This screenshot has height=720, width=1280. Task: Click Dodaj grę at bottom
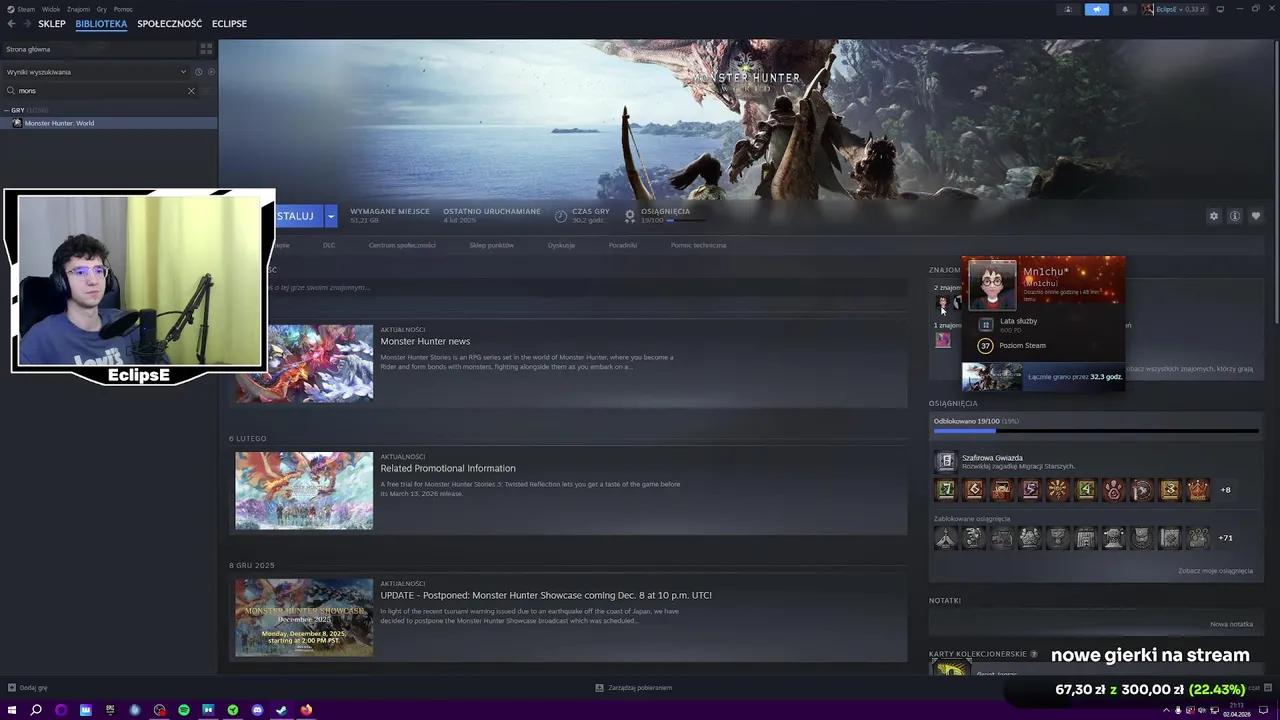tap(27, 688)
